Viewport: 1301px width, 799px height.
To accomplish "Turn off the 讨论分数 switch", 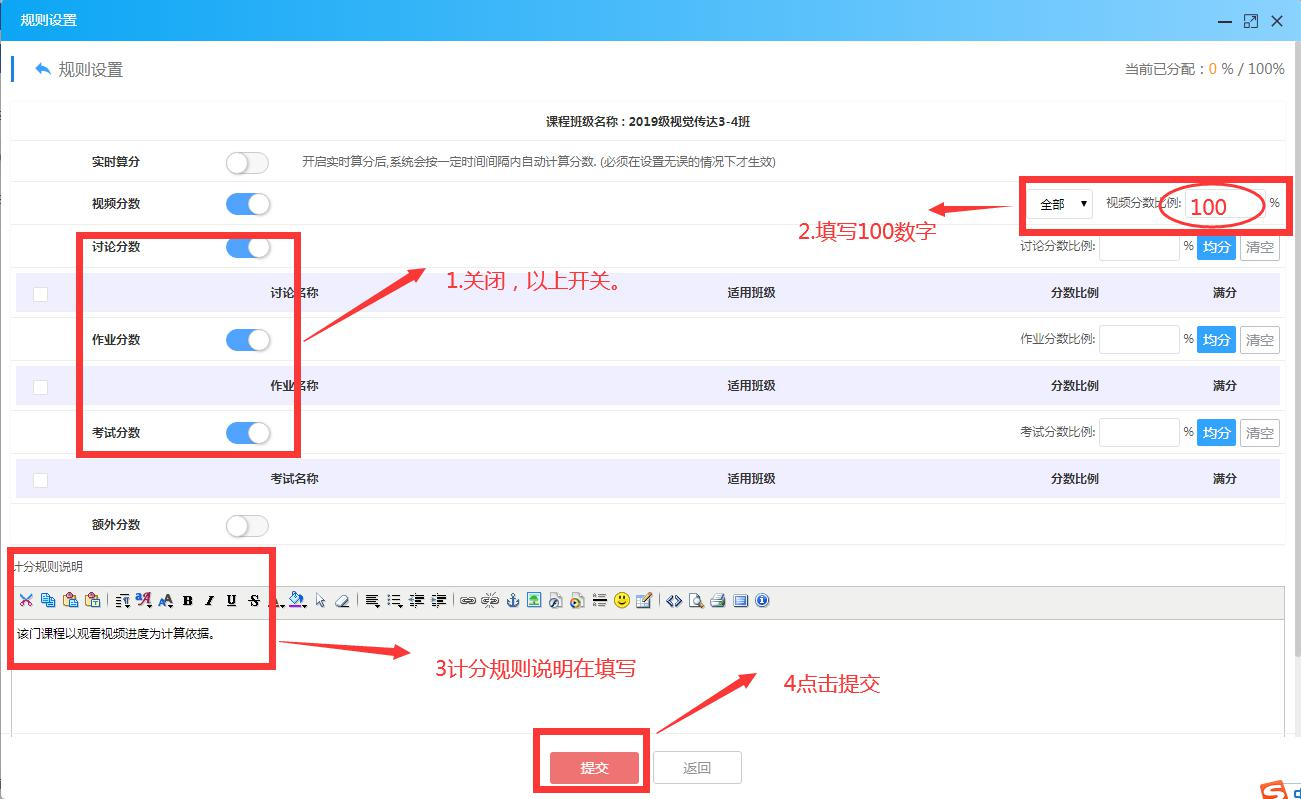I will [247, 247].
